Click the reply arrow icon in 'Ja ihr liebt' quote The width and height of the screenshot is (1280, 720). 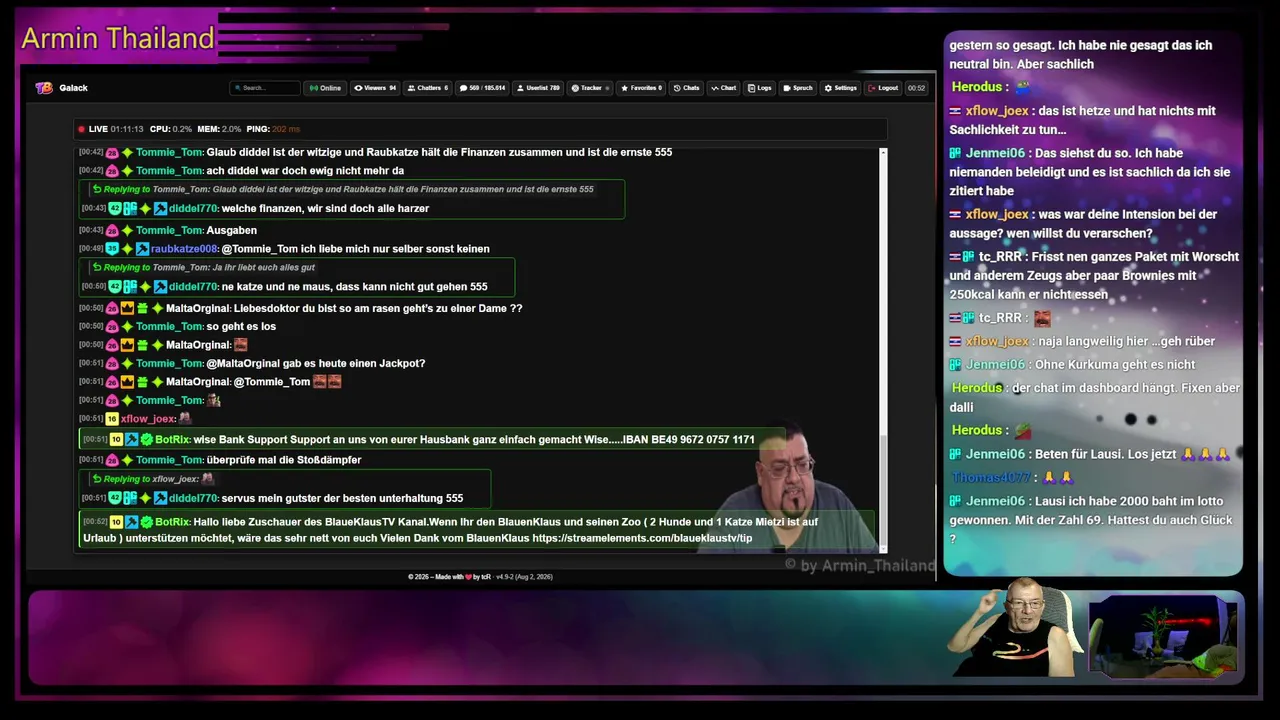point(97,267)
